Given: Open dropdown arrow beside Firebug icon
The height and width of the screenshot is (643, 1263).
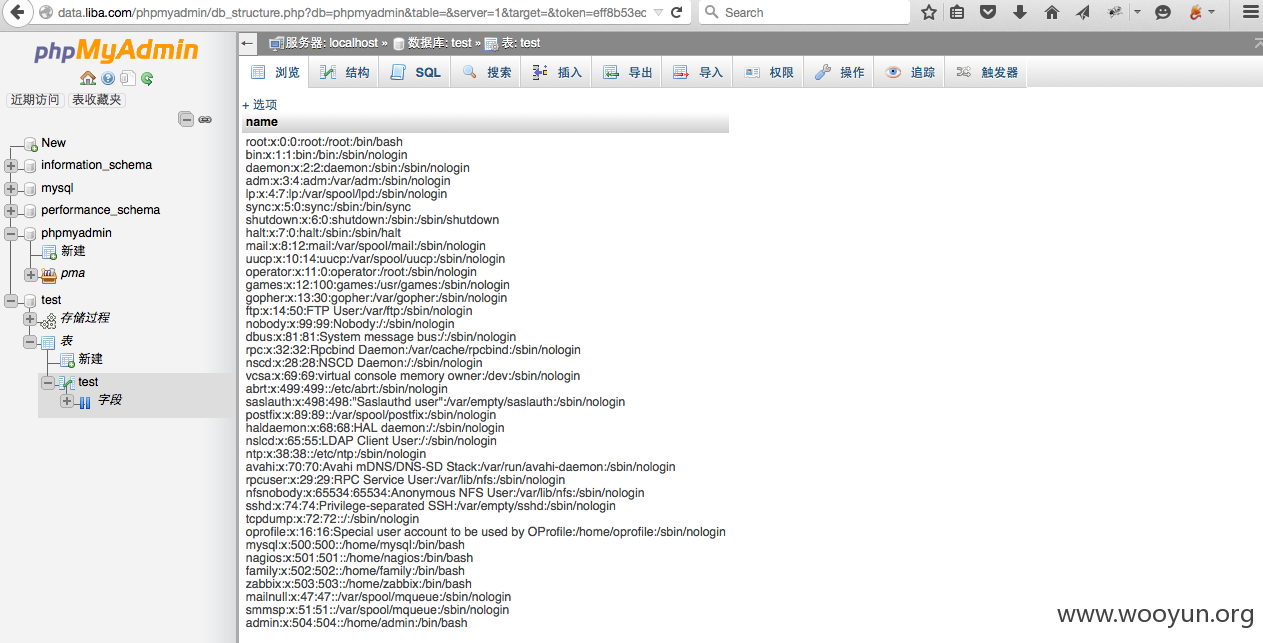Looking at the screenshot, I should pyautogui.click(x=1212, y=13).
